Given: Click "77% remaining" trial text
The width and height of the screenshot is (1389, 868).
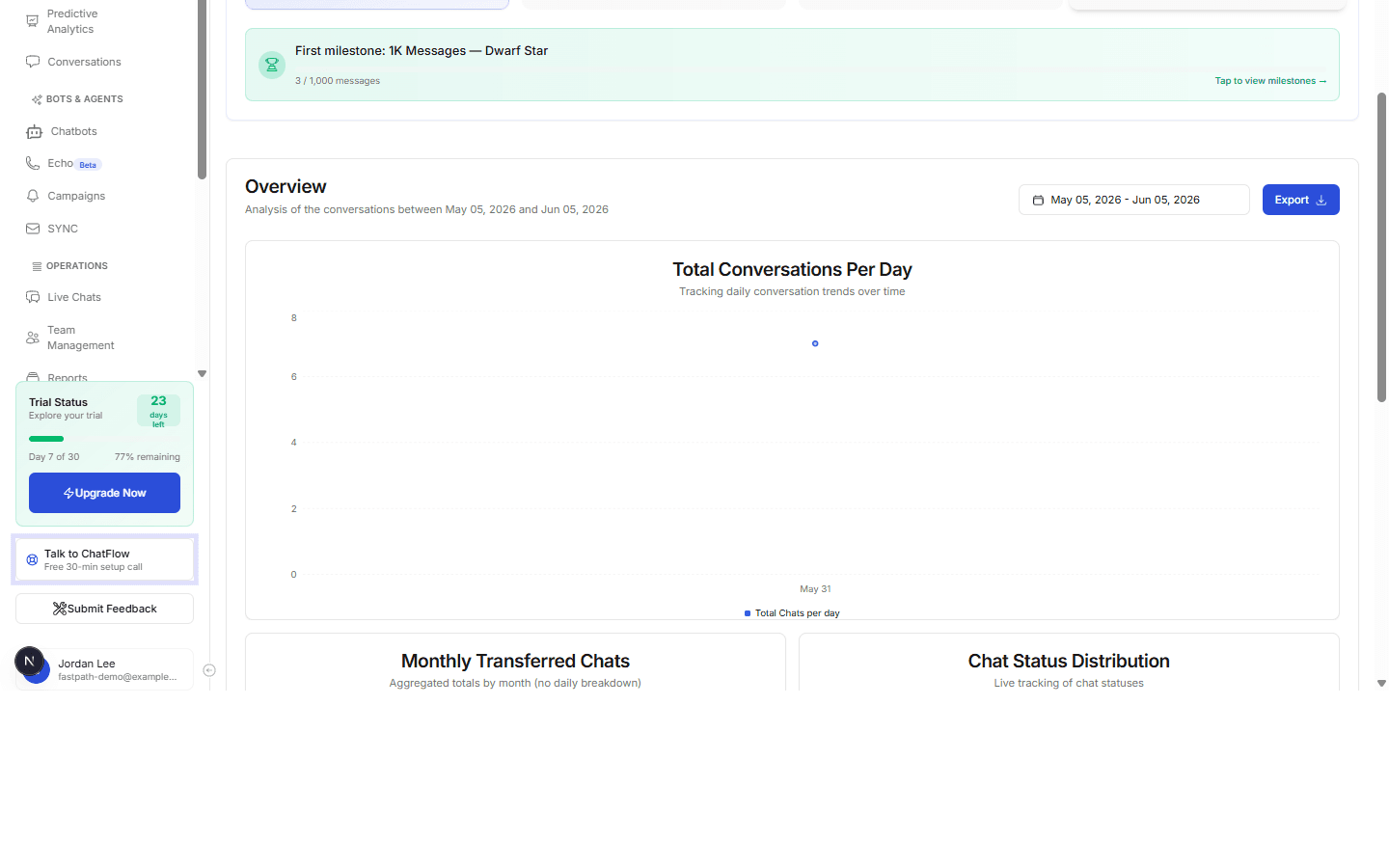Looking at the screenshot, I should click(148, 457).
